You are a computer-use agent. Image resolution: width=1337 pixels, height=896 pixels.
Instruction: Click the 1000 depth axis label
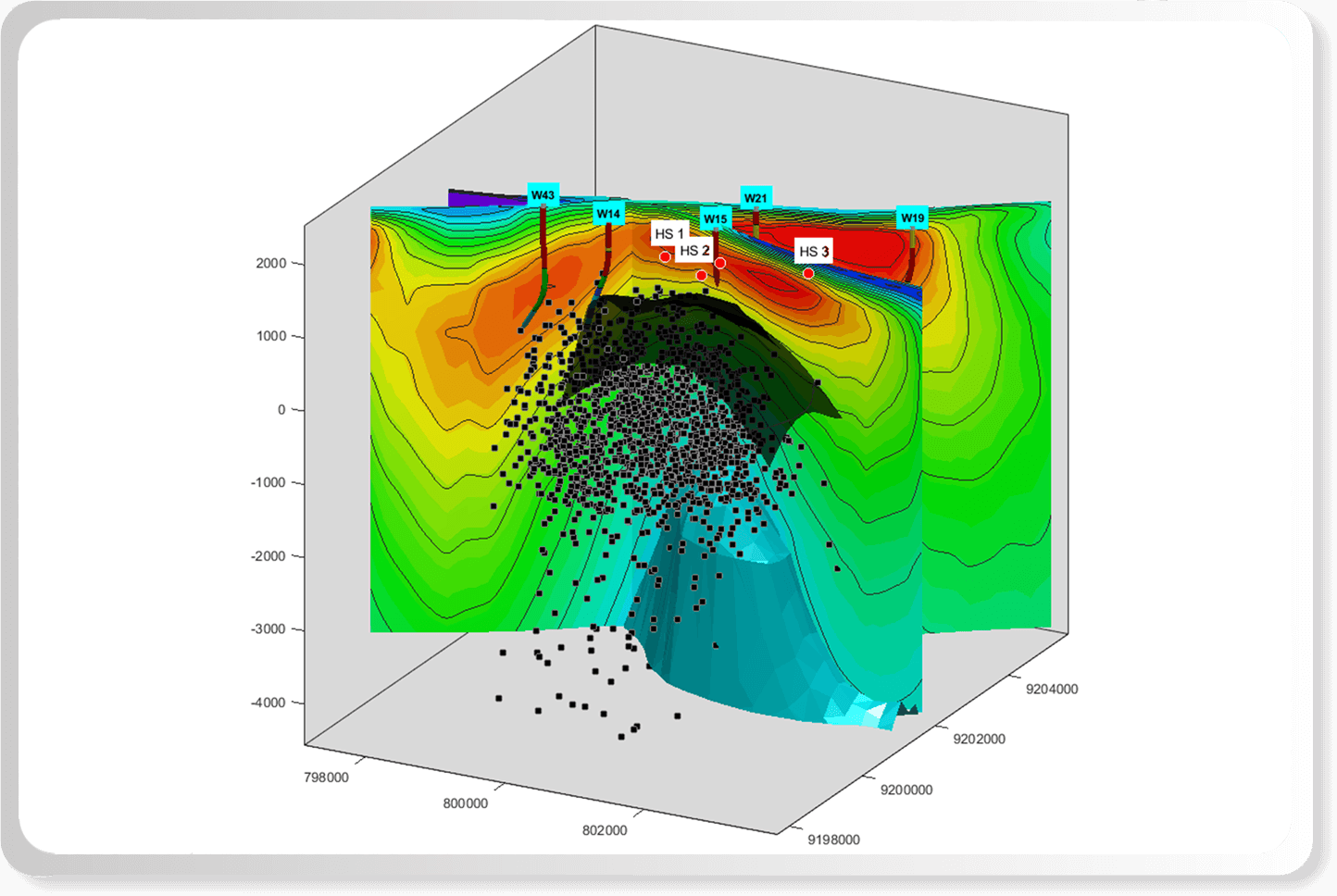tap(271, 336)
